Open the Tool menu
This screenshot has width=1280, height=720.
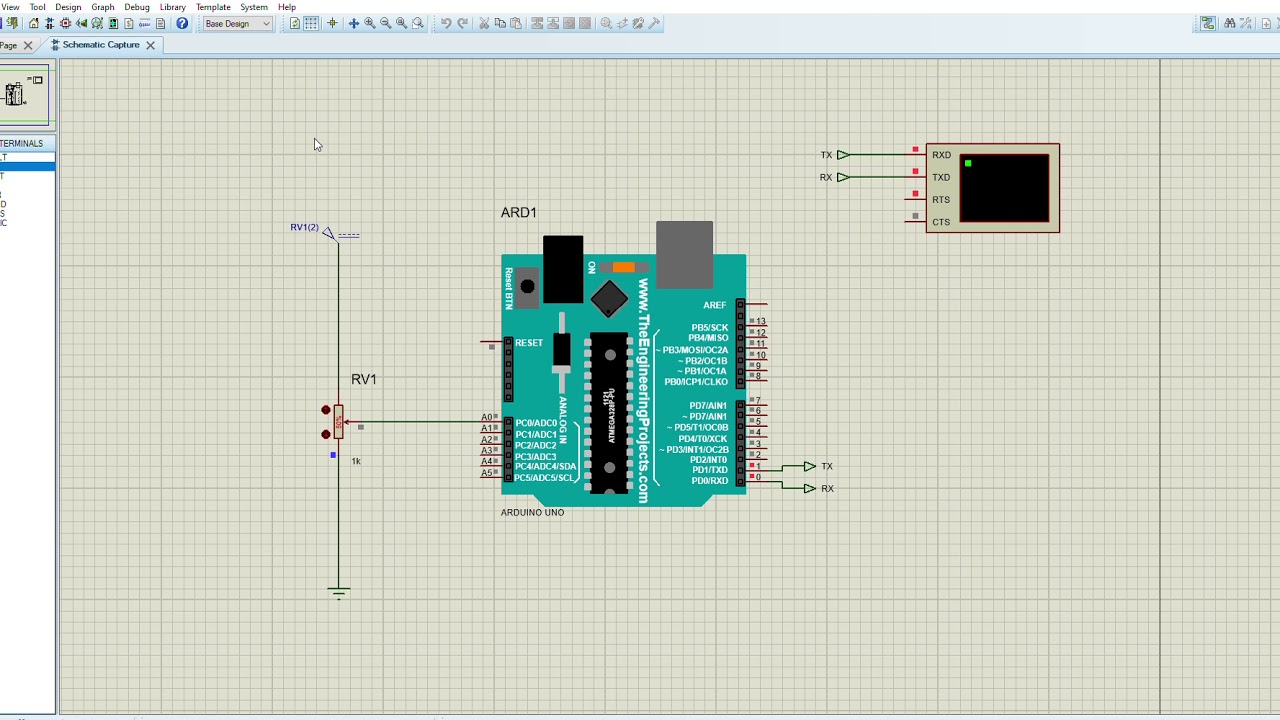(x=38, y=7)
